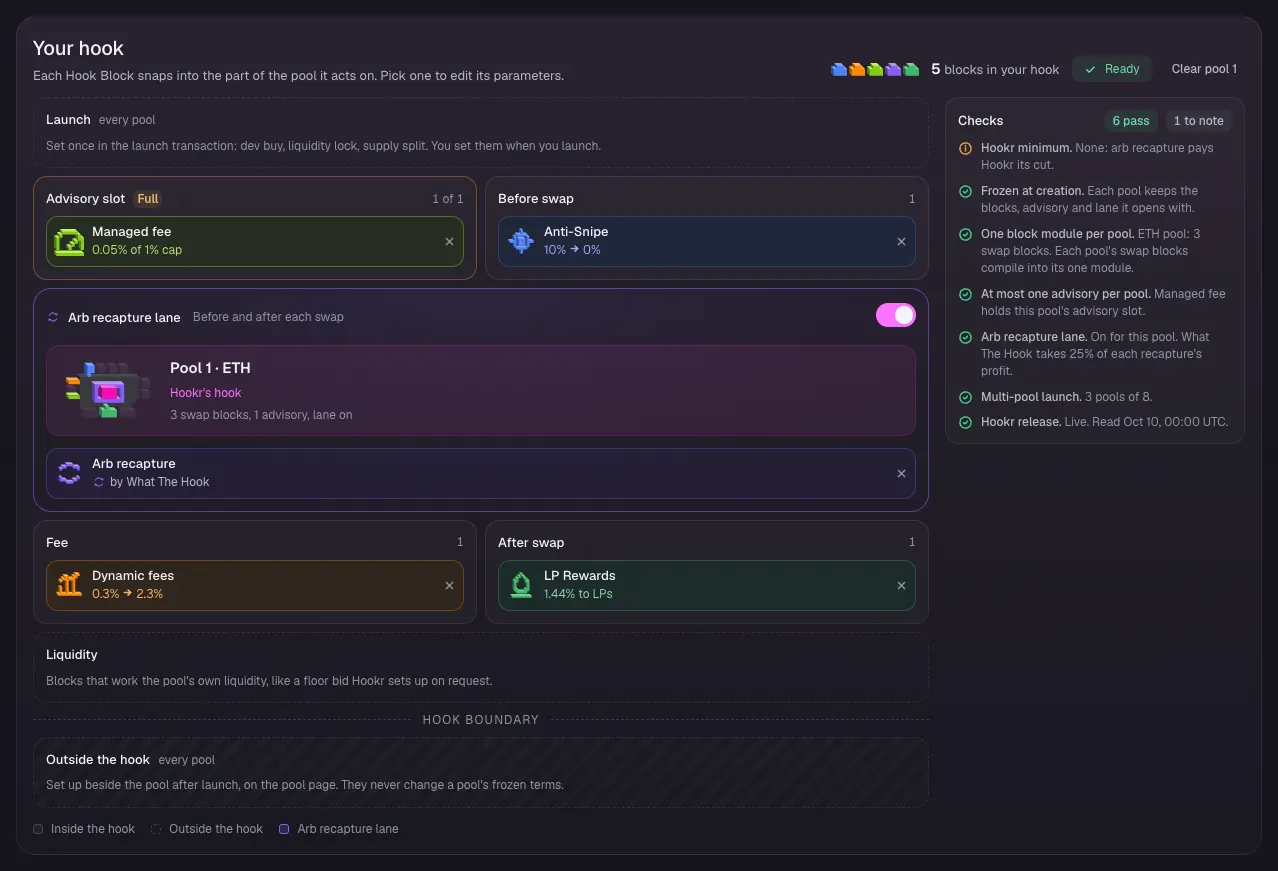Select the Anti-Snipe '10% → 0%' value
The height and width of the screenshot is (871, 1278).
point(572,250)
